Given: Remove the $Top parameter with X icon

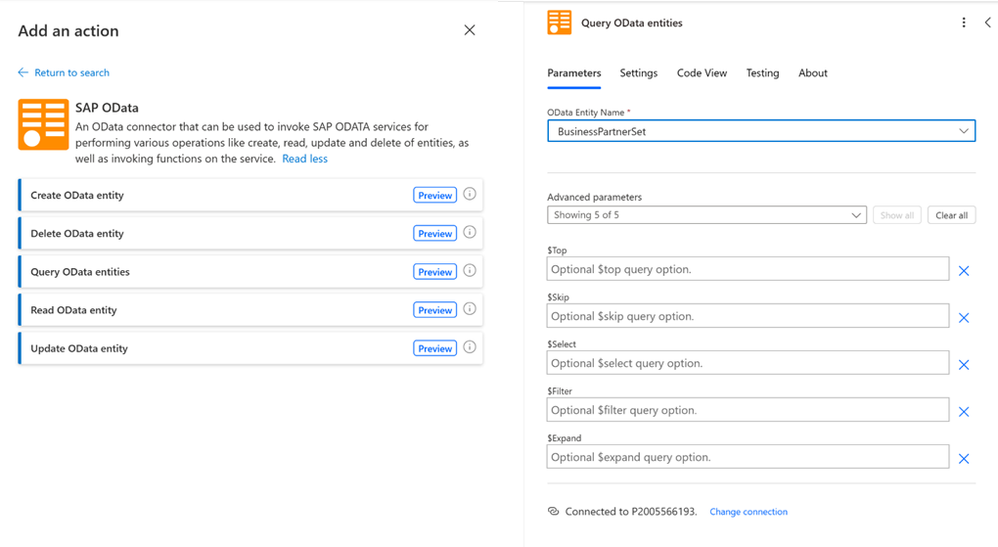Looking at the screenshot, I should (x=964, y=271).
